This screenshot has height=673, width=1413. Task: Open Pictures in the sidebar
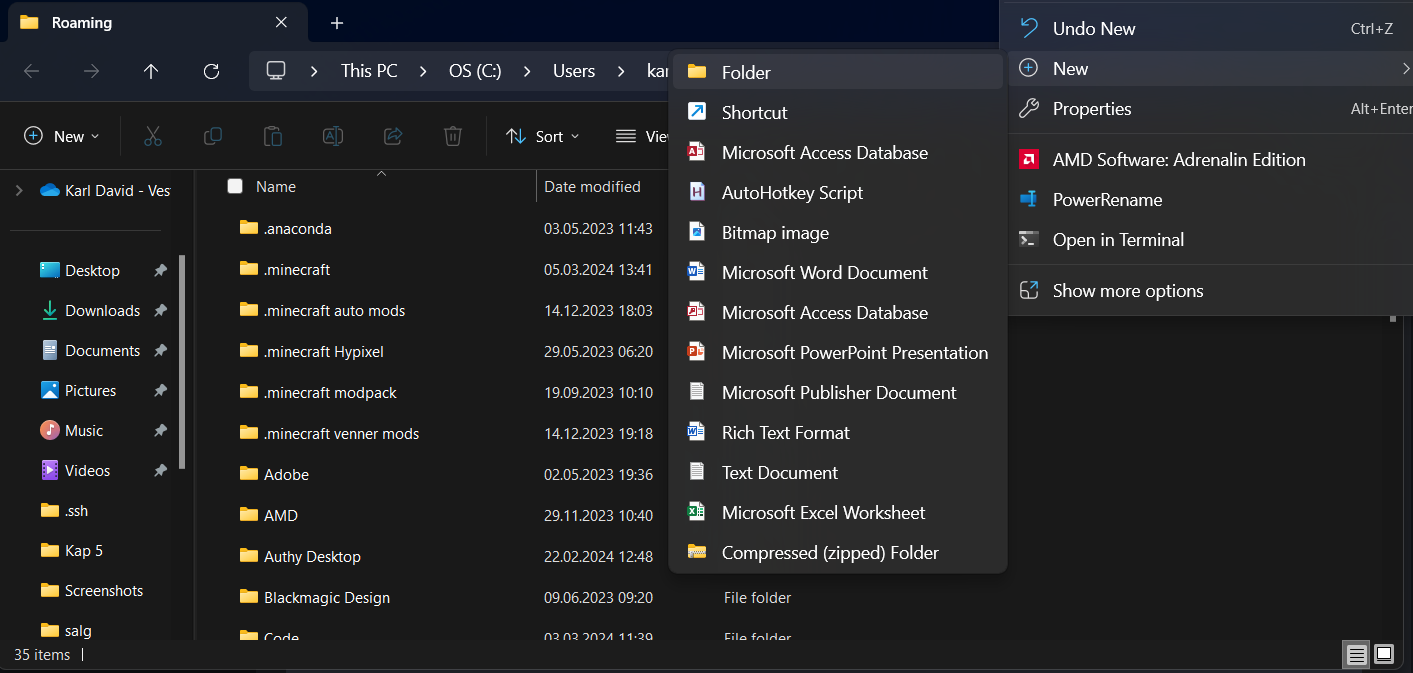pos(90,390)
